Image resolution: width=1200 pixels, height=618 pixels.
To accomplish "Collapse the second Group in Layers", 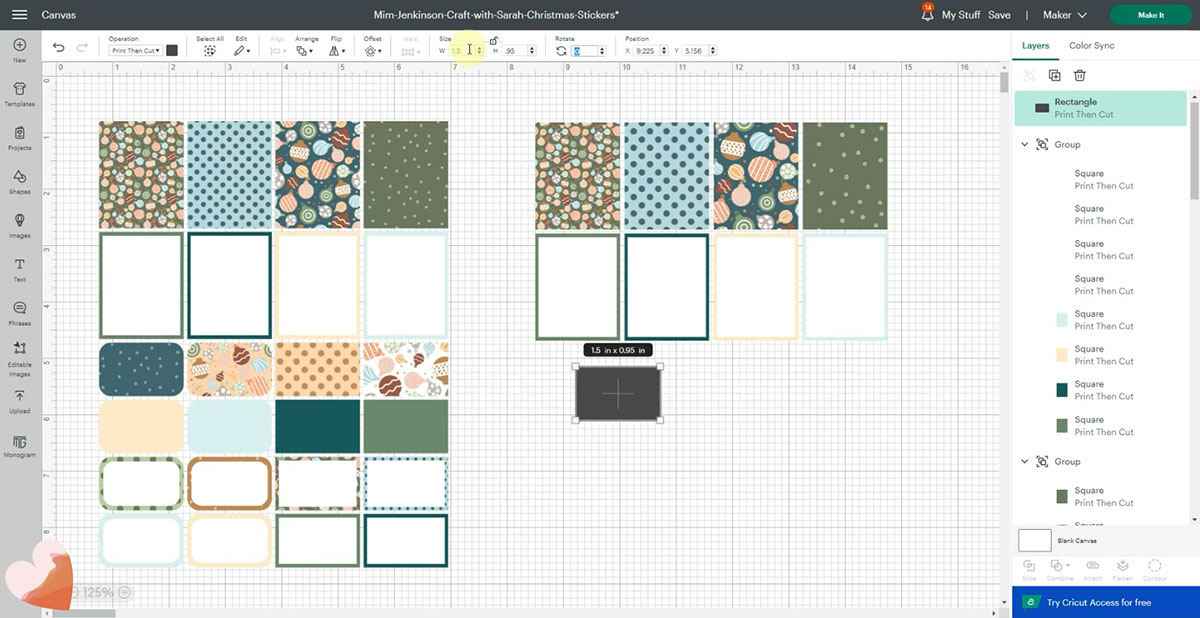I will pos(1025,462).
